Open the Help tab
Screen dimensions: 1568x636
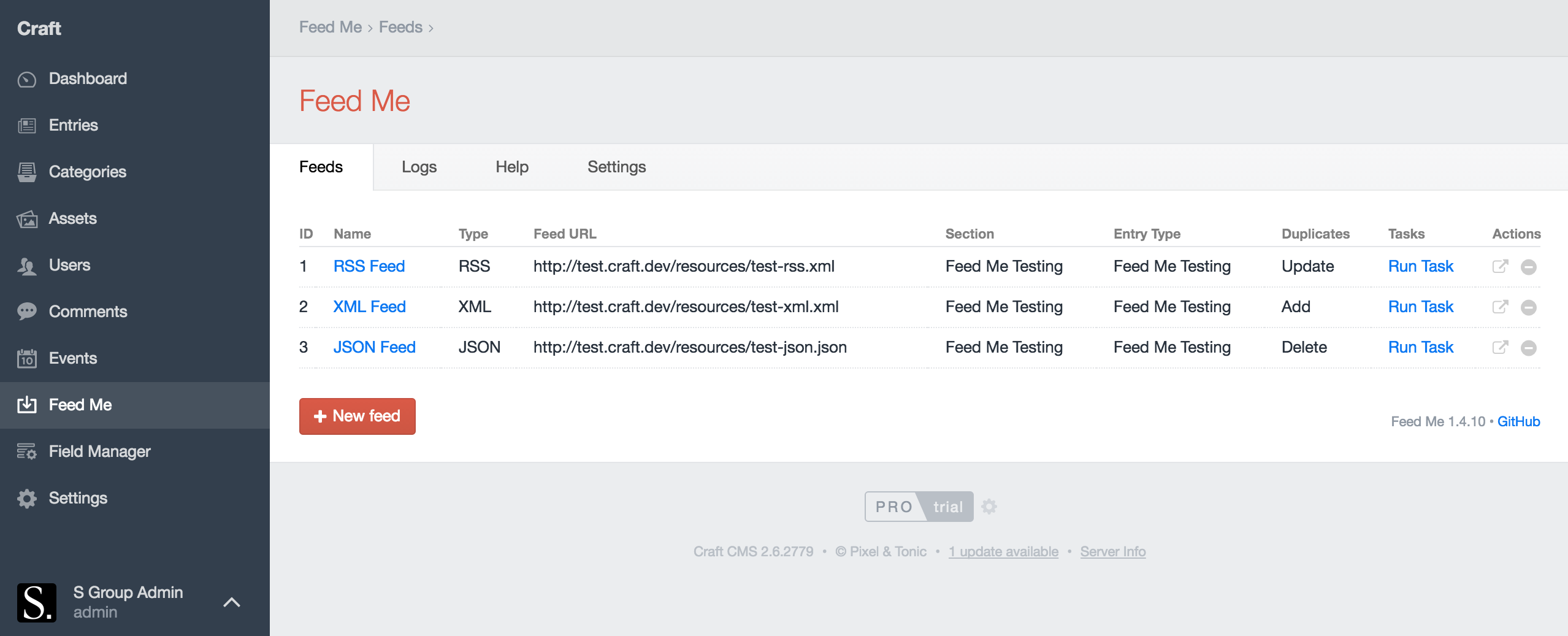coord(511,167)
